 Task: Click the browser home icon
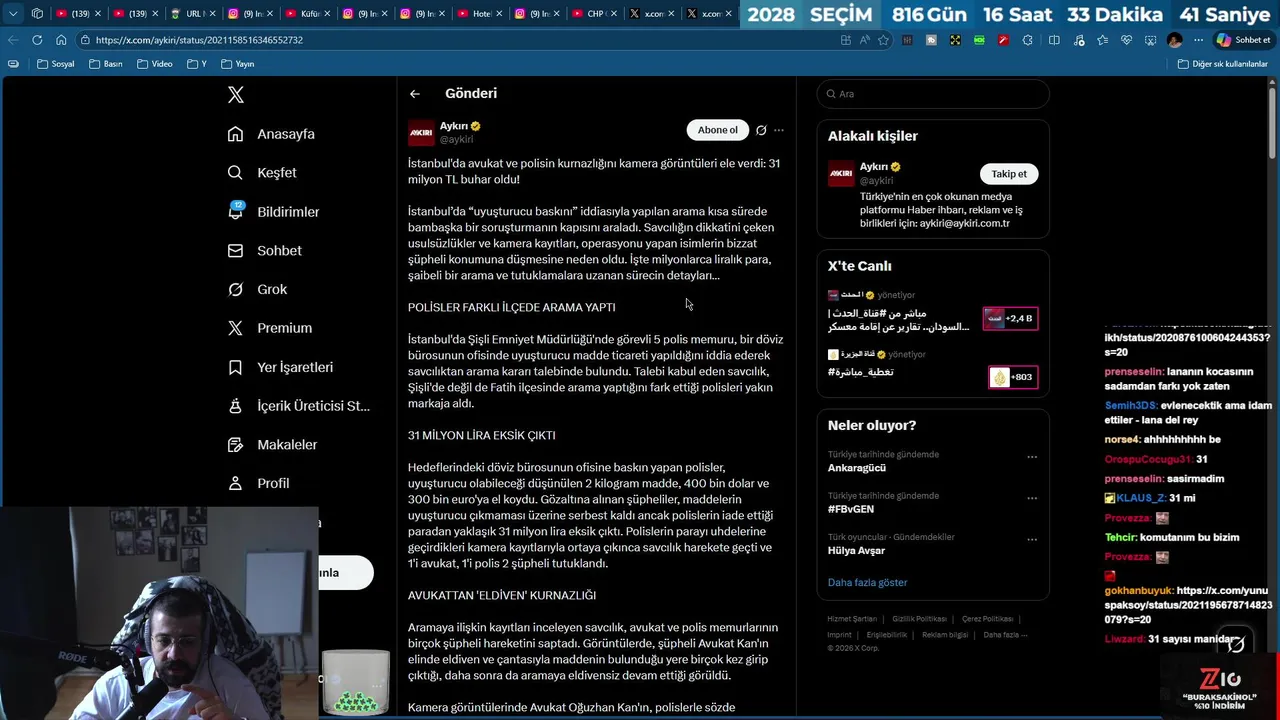pyautogui.click(x=61, y=40)
